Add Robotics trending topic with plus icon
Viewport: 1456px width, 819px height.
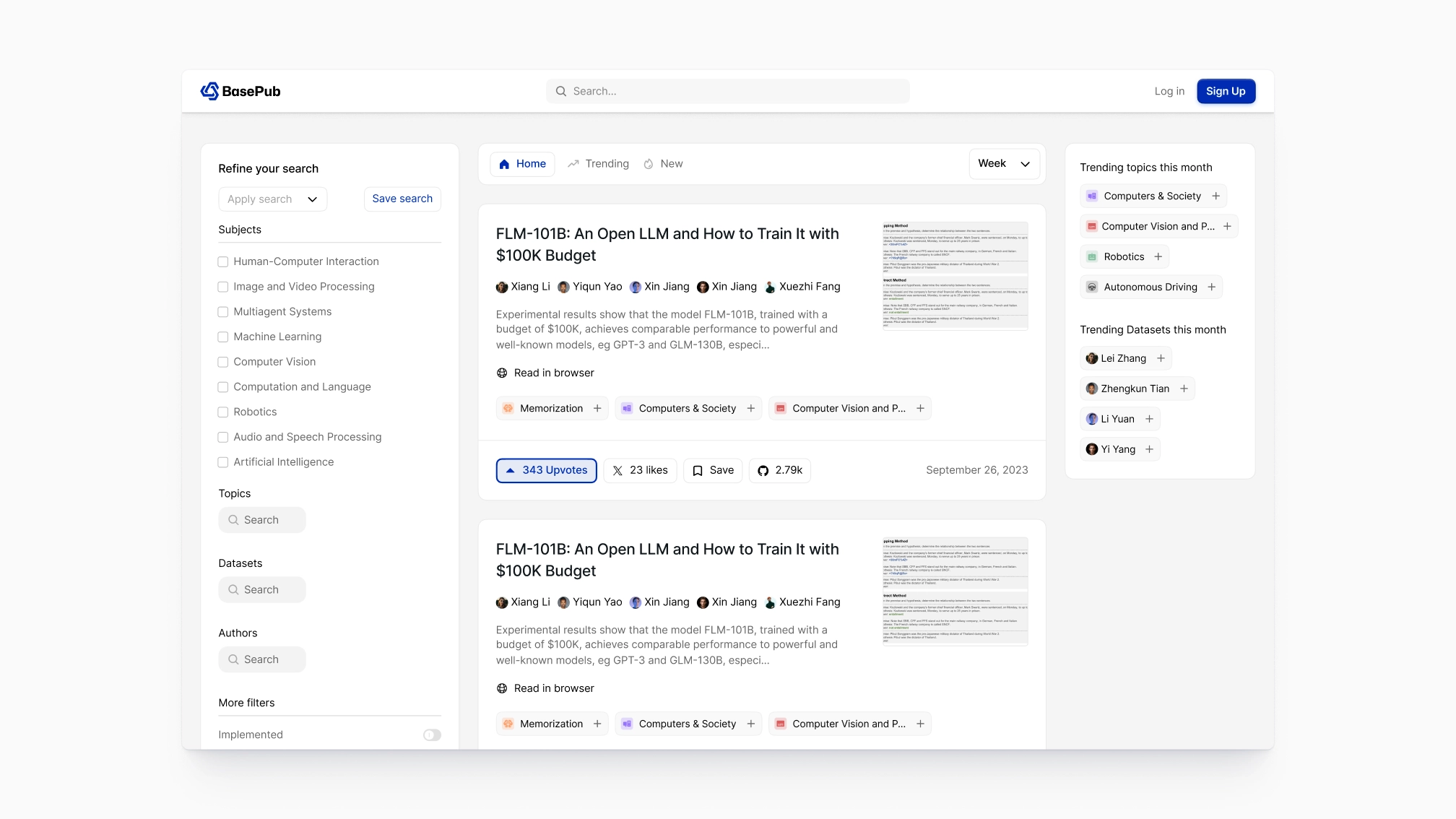pyautogui.click(x=1158, y=257)
